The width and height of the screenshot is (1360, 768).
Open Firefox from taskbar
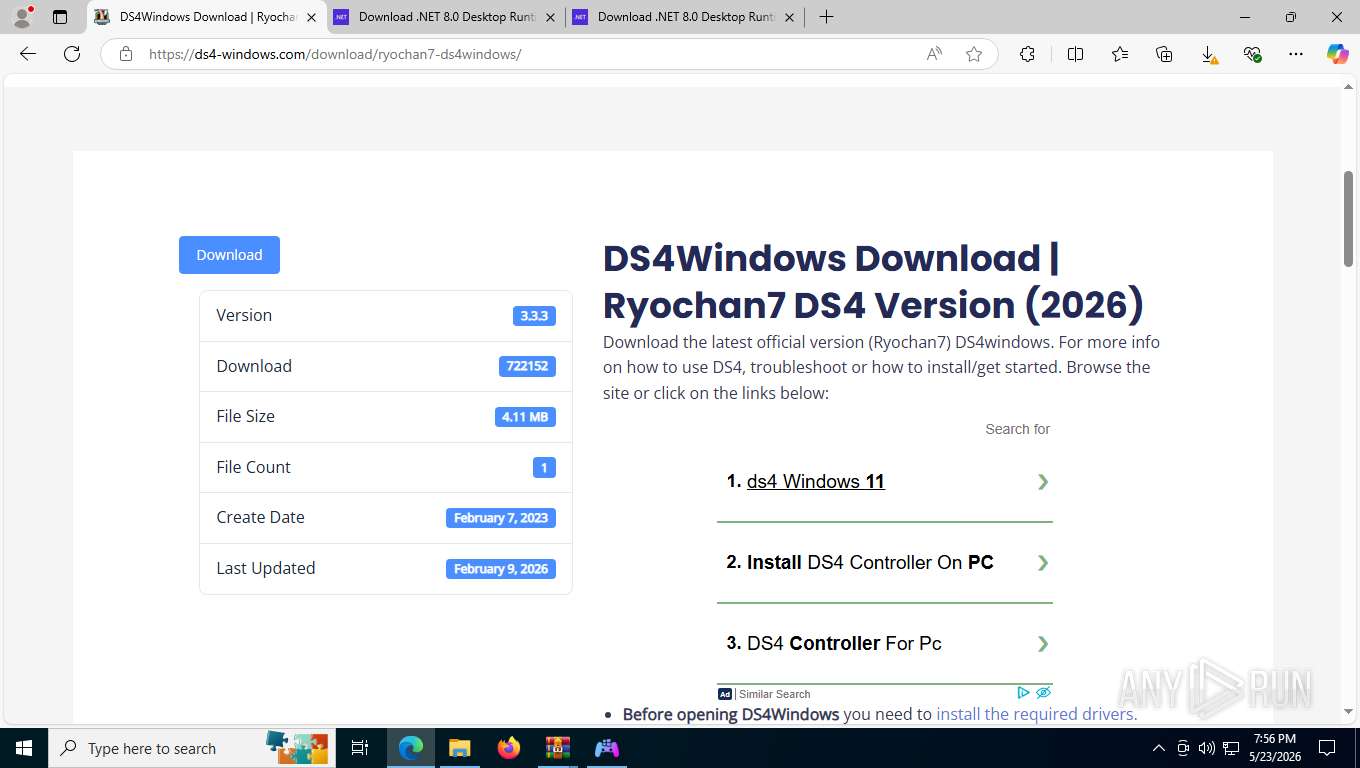pos(509,748)
